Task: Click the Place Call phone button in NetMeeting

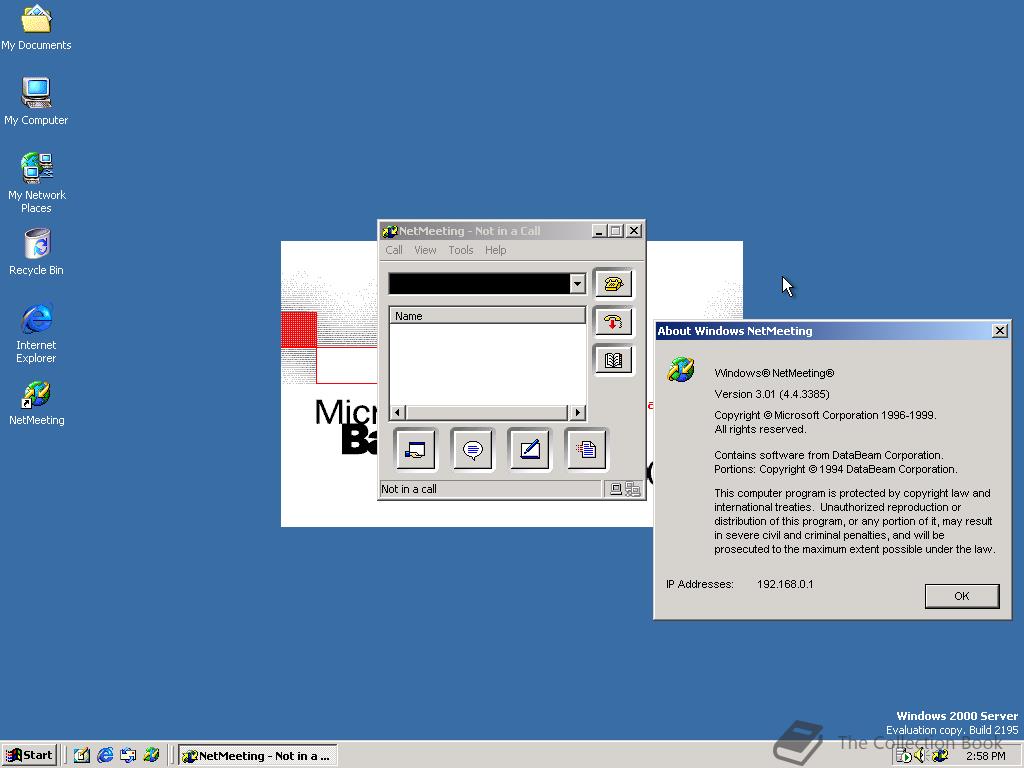Action: [x=613, y=283]
